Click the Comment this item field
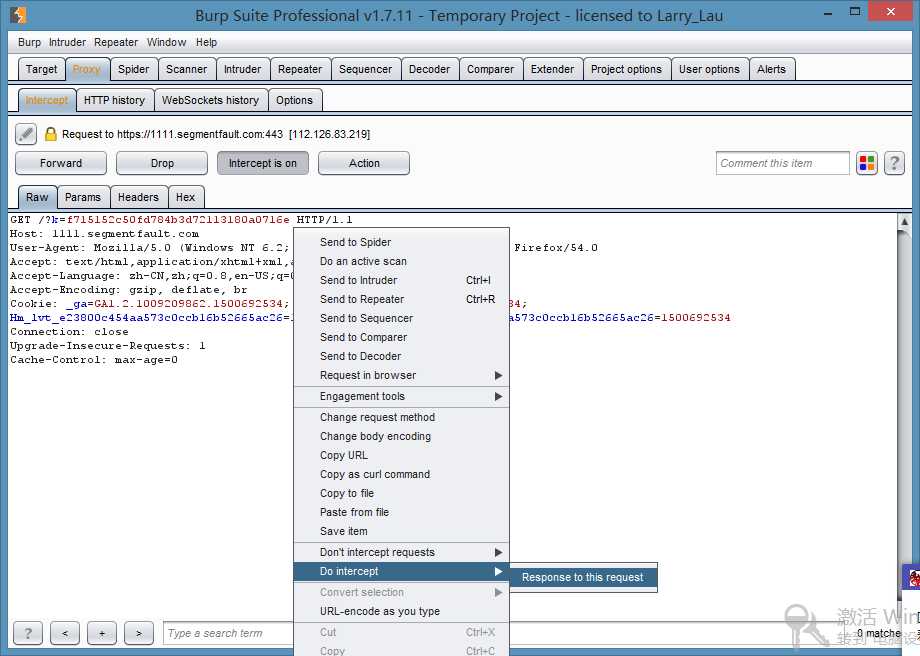Image resolution: width=920 pixels, height=656 pixels. pyautogui.click(x=782, y=163)
